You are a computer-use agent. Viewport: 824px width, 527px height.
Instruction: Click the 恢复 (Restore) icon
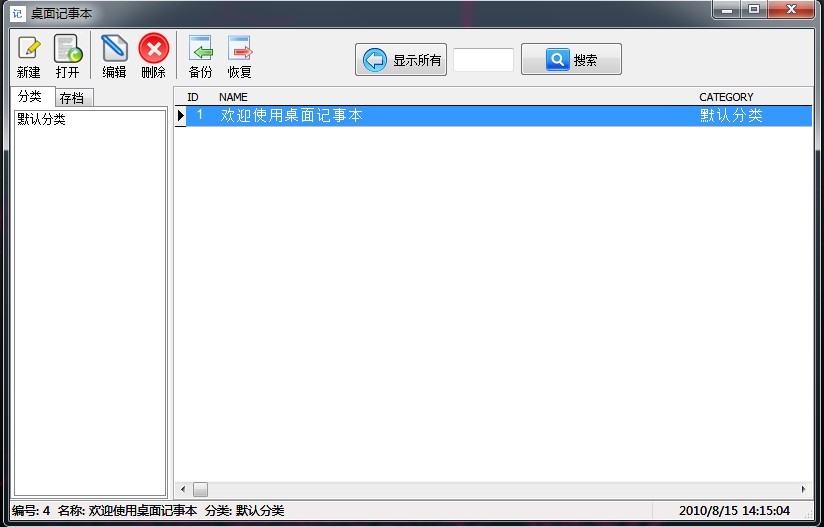click(239, 49)
